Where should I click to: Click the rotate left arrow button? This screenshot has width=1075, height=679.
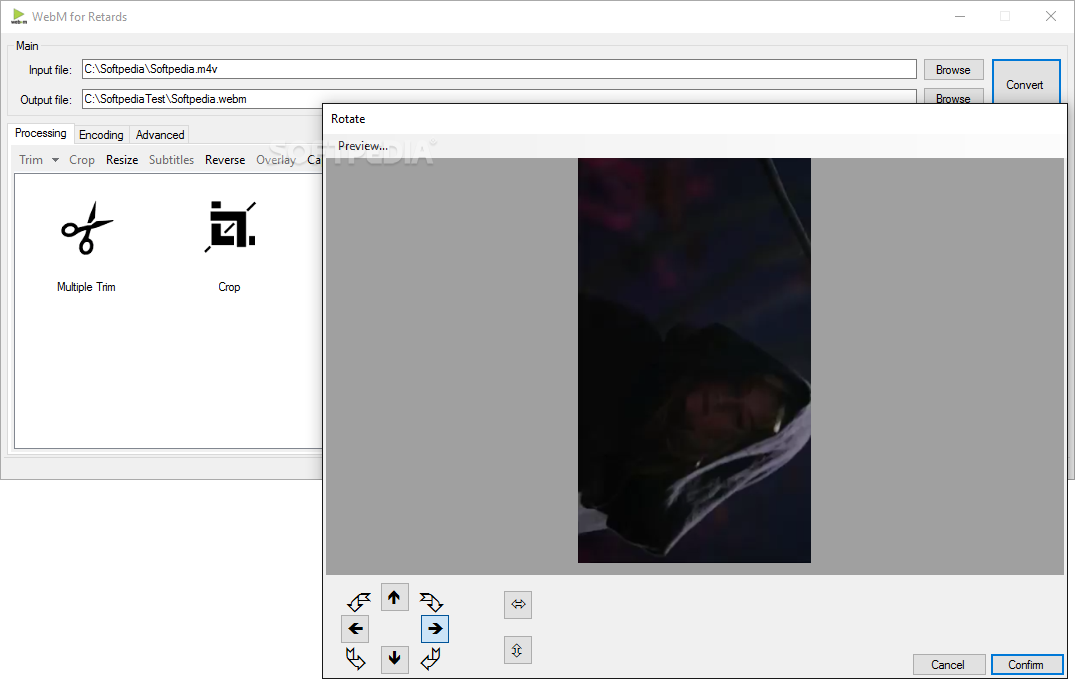[355, 628]
